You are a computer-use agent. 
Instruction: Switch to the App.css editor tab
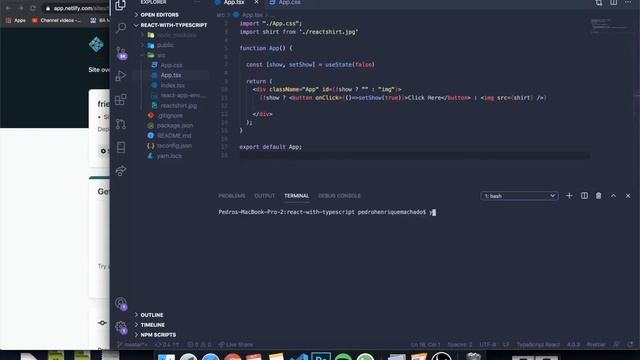[x=289, y=2]
